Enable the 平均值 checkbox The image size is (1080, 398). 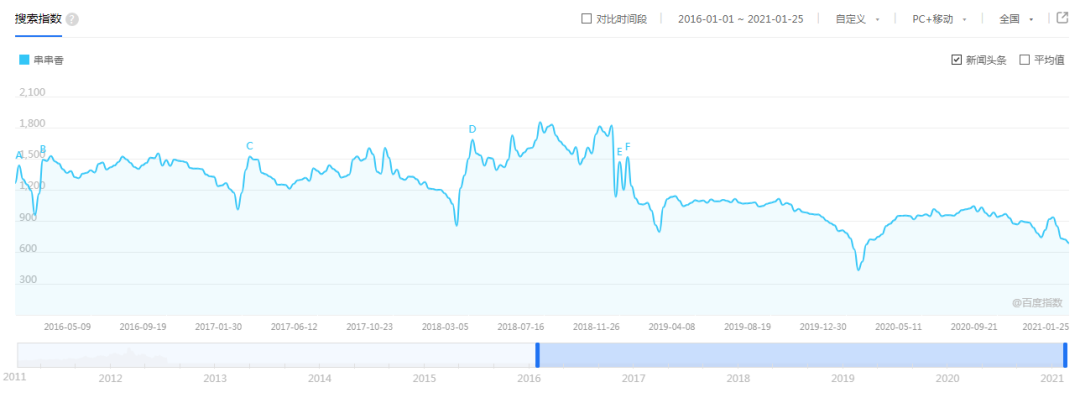pyautogui.click(x=1024, y=60)
